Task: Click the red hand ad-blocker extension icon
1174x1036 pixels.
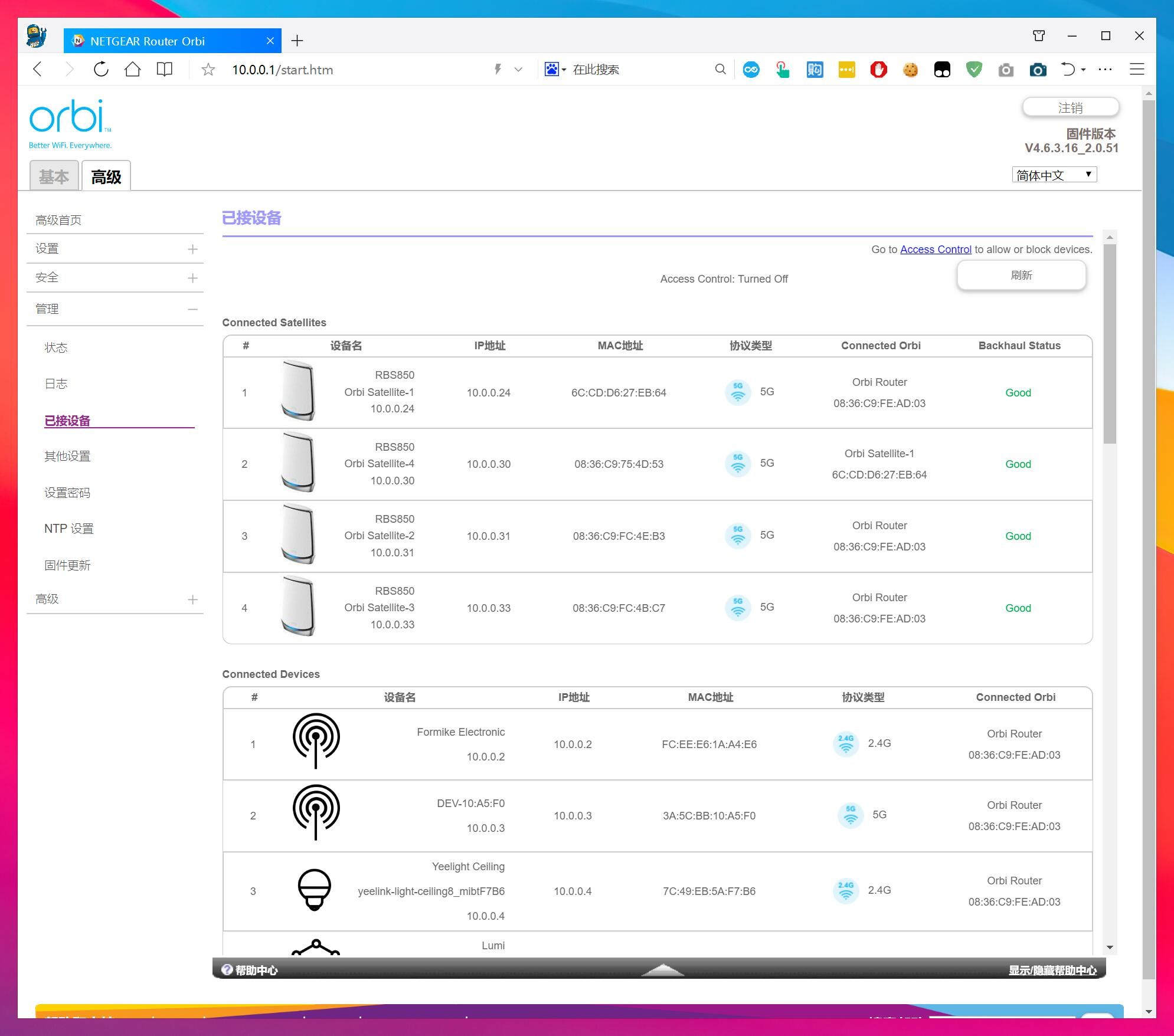Action: [878, 70]
